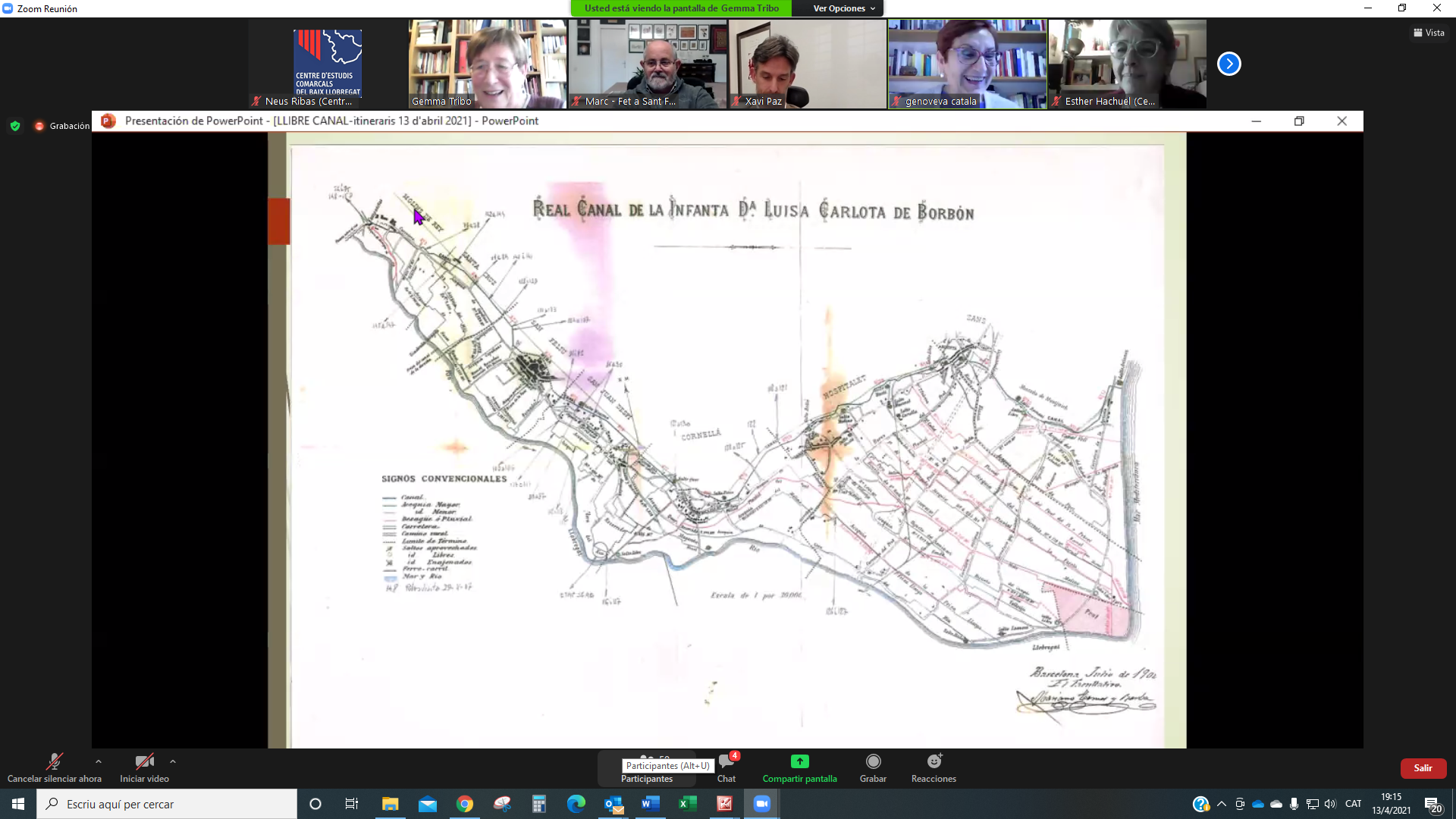The image size is (1456, 819).
Task: Start recording with the Grabar icon
Action: 873,761
